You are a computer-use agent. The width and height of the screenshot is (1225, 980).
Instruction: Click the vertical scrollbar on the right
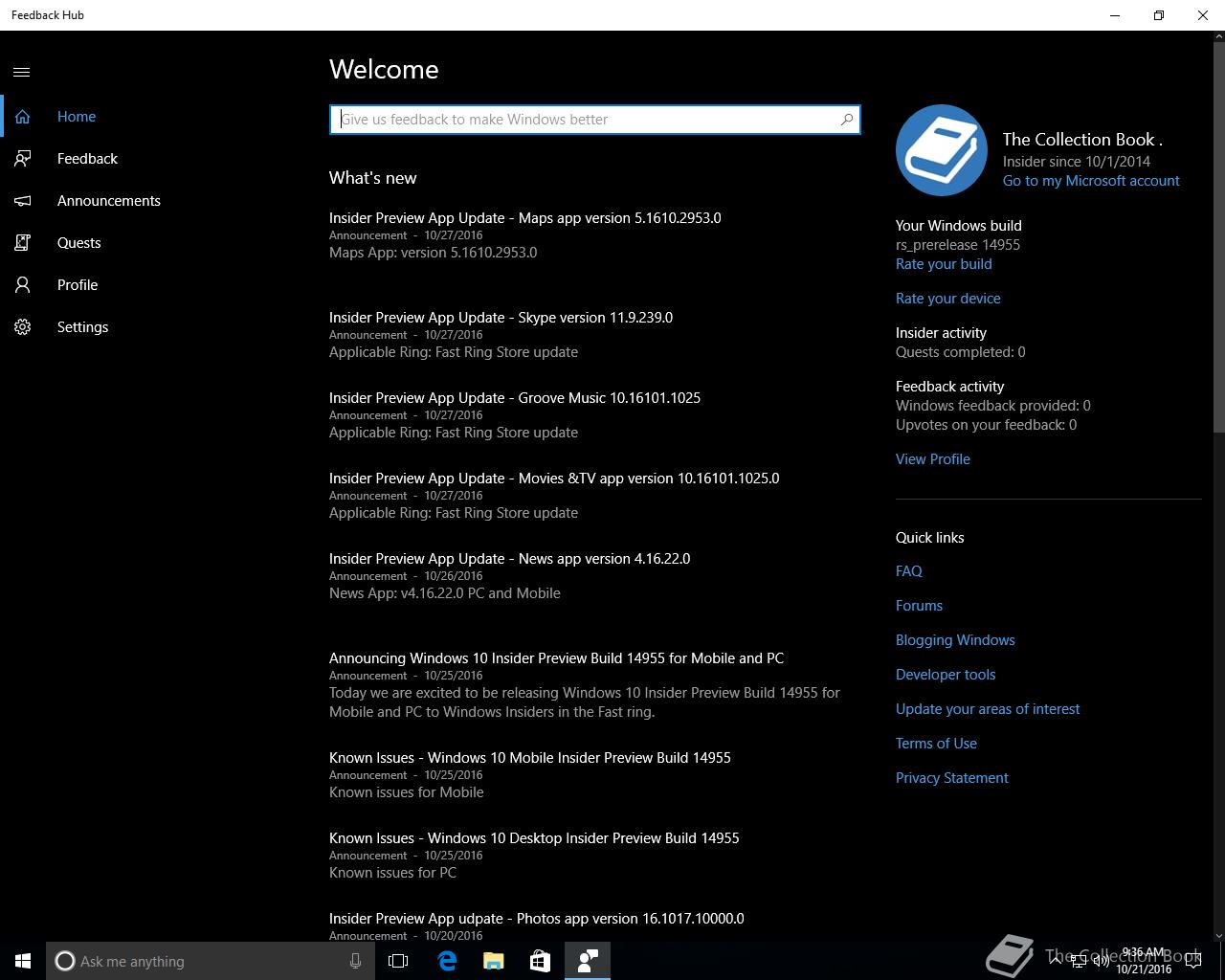(1217, 237)
